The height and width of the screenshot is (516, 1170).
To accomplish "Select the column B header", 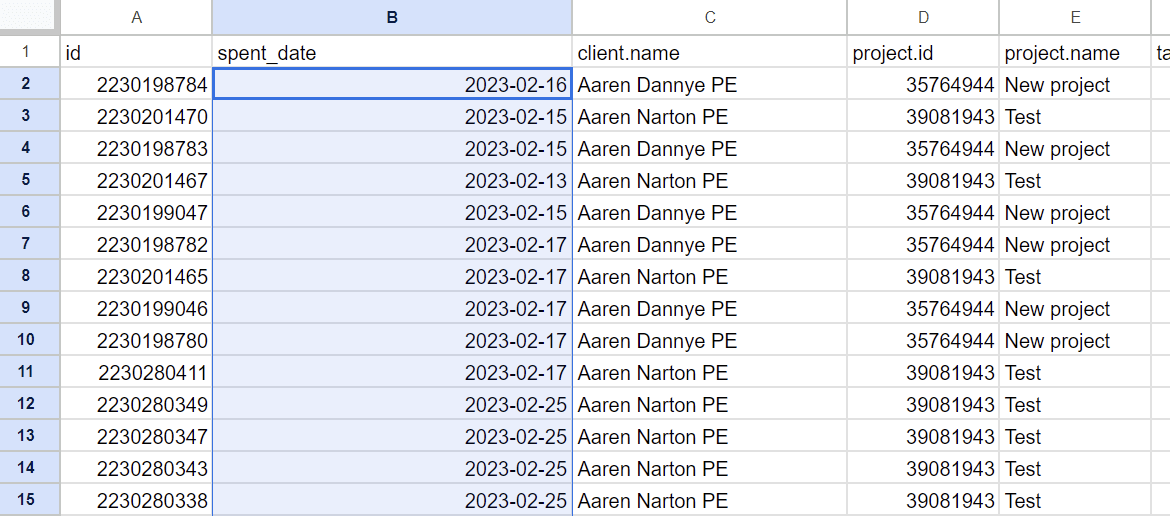I will click(392, 17).
